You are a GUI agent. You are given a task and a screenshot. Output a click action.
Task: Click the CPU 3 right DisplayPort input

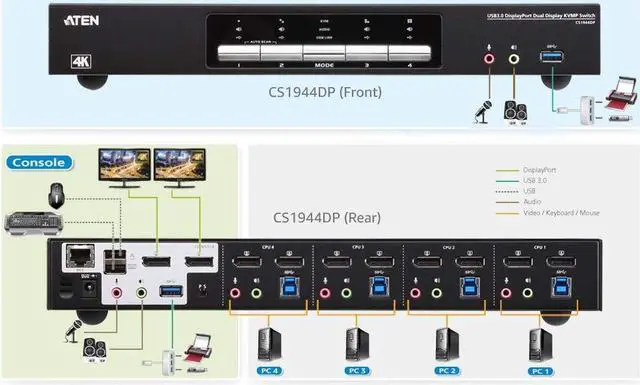(379, 262)
